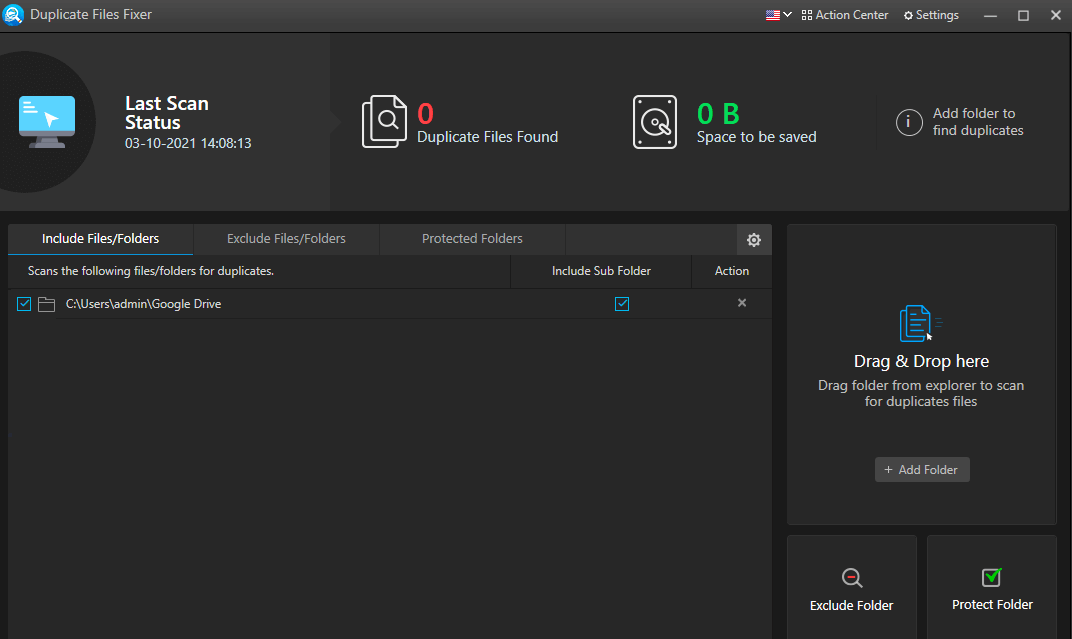
Task: Disable Include Sub Folder for Google Drive
Action: [x=622, y=304]
